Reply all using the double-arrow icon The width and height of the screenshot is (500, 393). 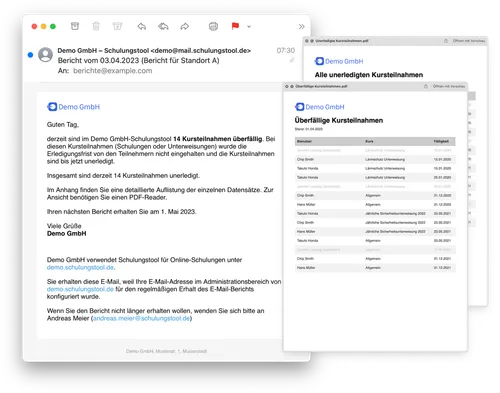pyautogui.click(x=163, y=26)
